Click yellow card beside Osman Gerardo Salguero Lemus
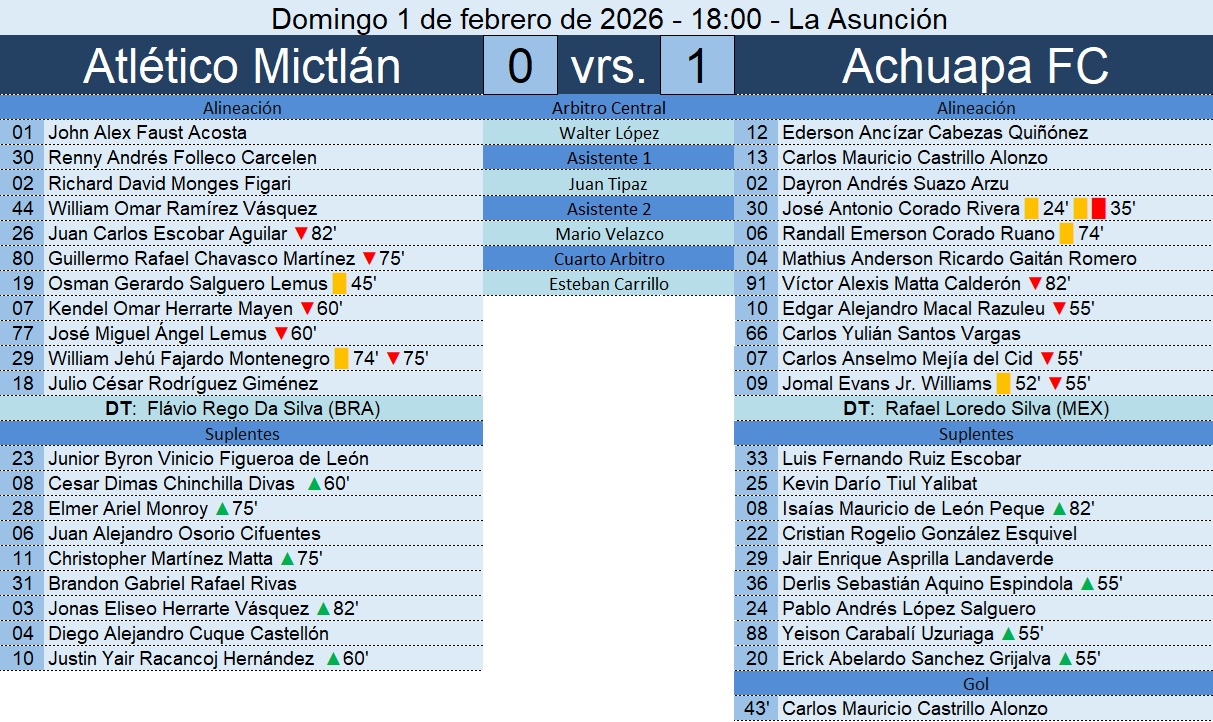Viewport: 1213px width, 722px height. click(339, 283)
